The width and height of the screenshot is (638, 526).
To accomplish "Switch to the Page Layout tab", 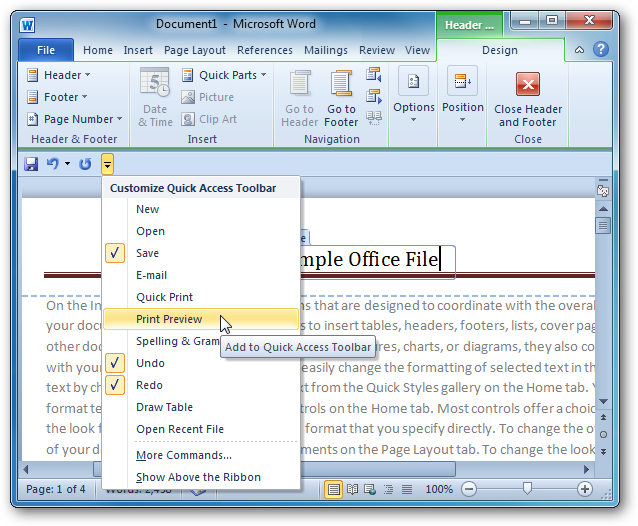I will 194,50.
